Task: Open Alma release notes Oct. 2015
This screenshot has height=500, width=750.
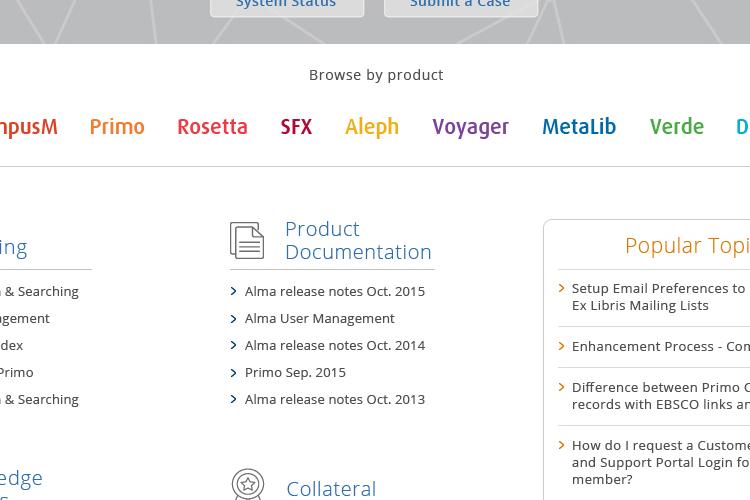Action: click(x=335, y=291)
